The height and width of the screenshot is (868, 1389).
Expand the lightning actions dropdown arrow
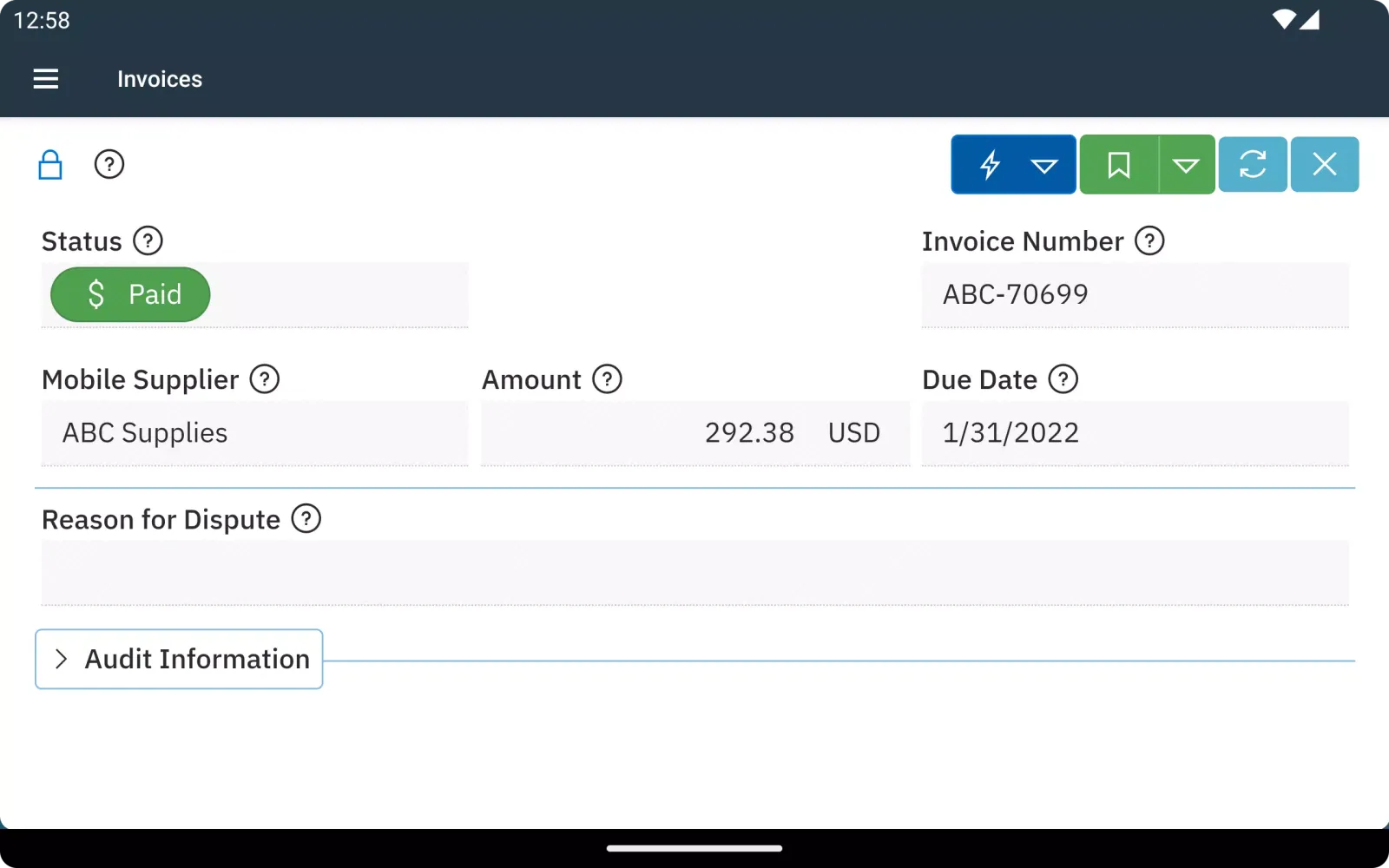1044,165
